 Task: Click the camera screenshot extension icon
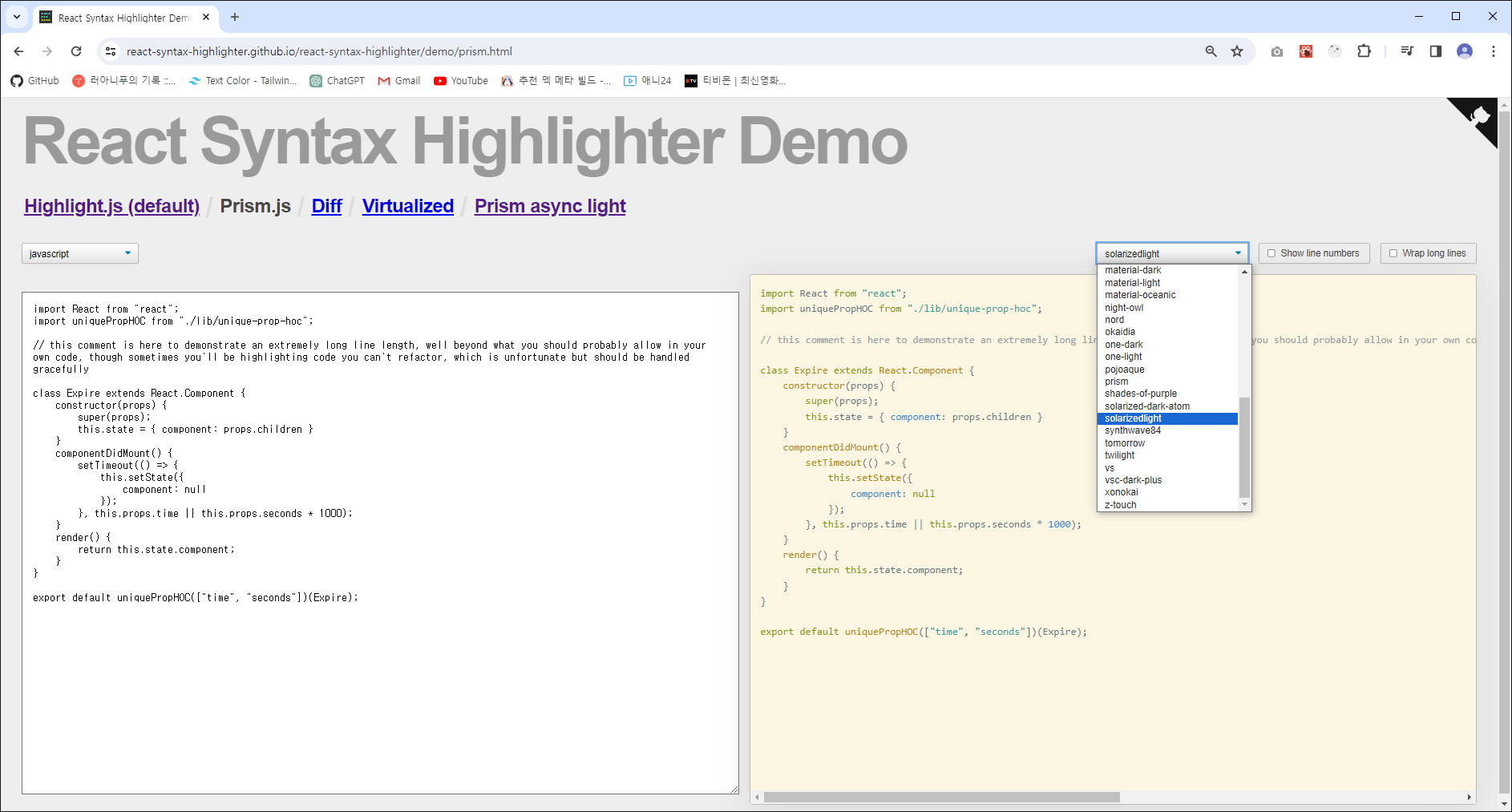[x=1277, y=51]
